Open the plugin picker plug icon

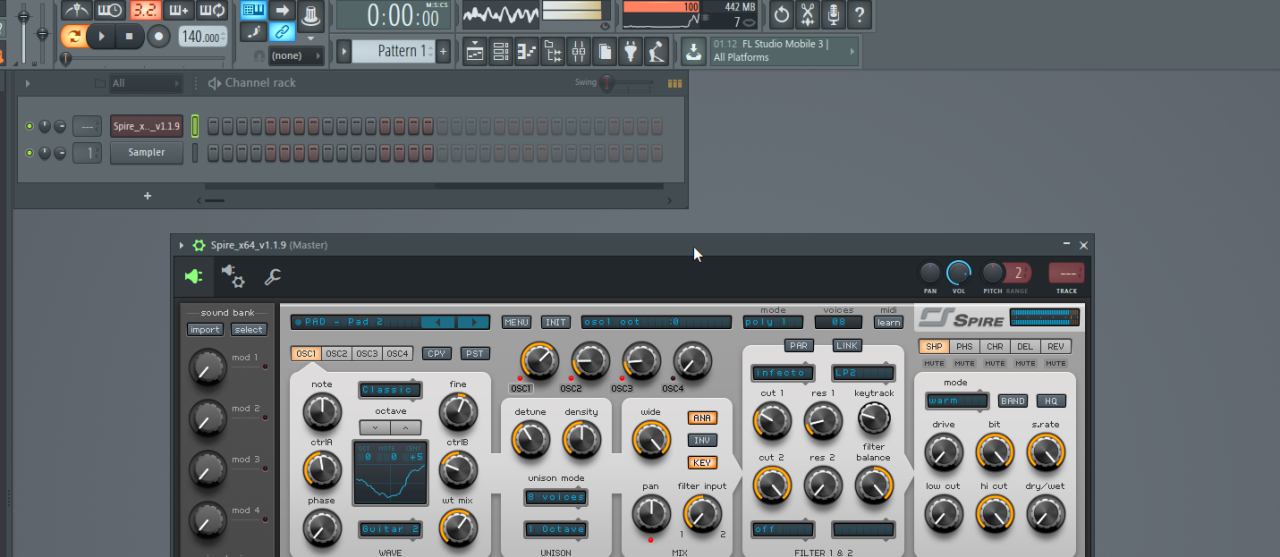(x=631, y=51)
